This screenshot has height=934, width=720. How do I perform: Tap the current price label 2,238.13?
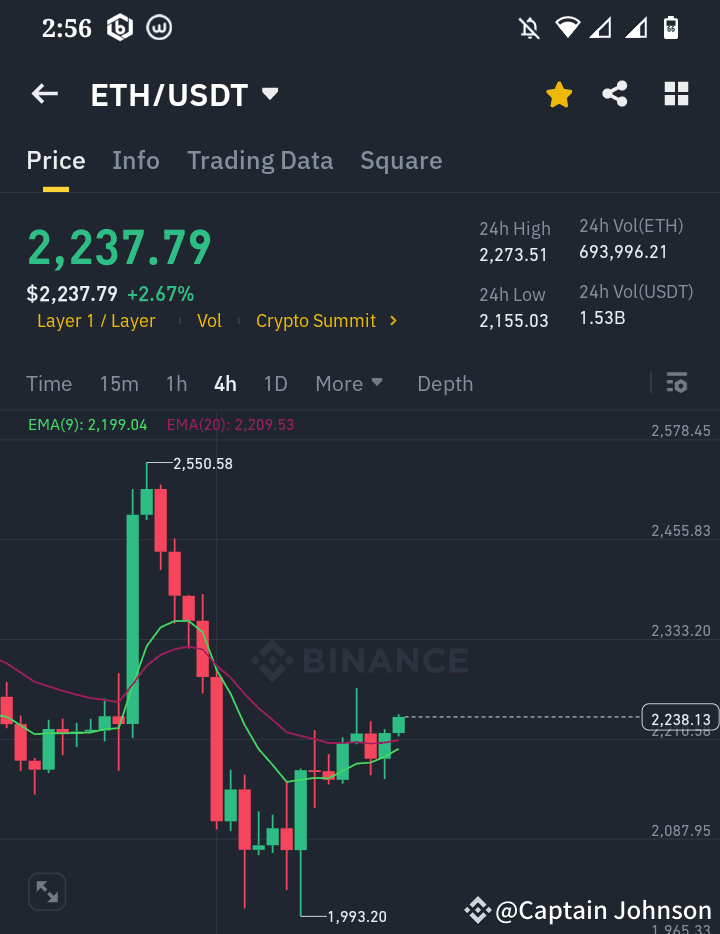click(x=680, y=719)
